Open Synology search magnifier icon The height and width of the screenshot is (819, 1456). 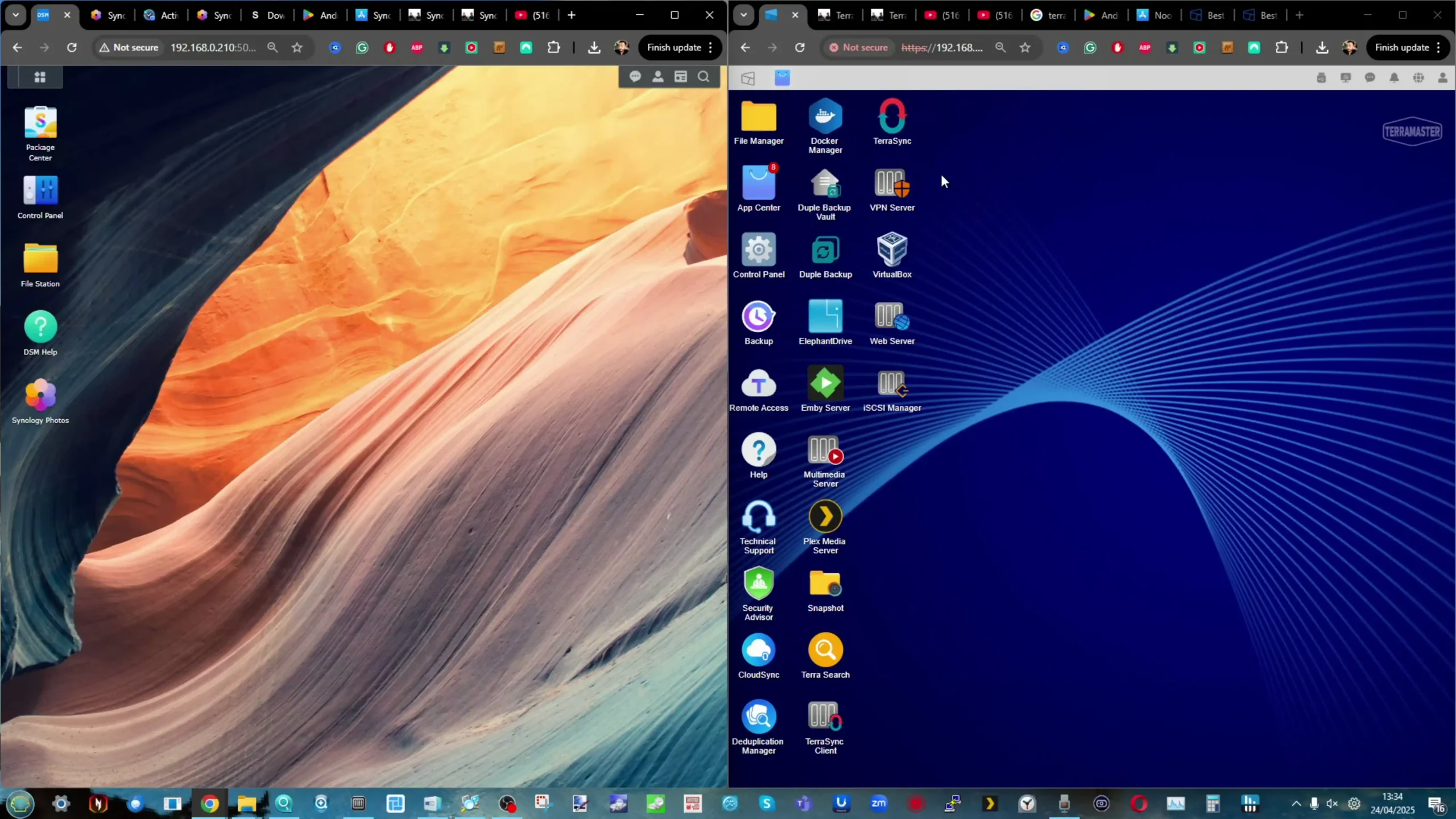(704, 77)
